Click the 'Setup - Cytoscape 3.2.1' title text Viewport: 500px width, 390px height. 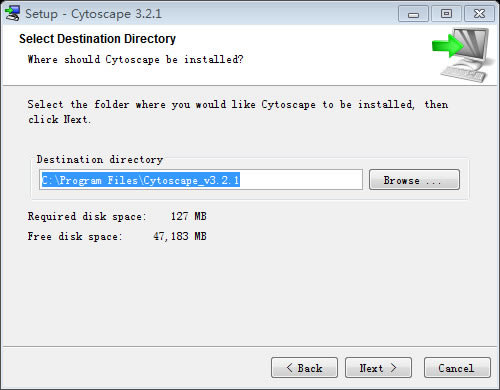tap(93, 14)
